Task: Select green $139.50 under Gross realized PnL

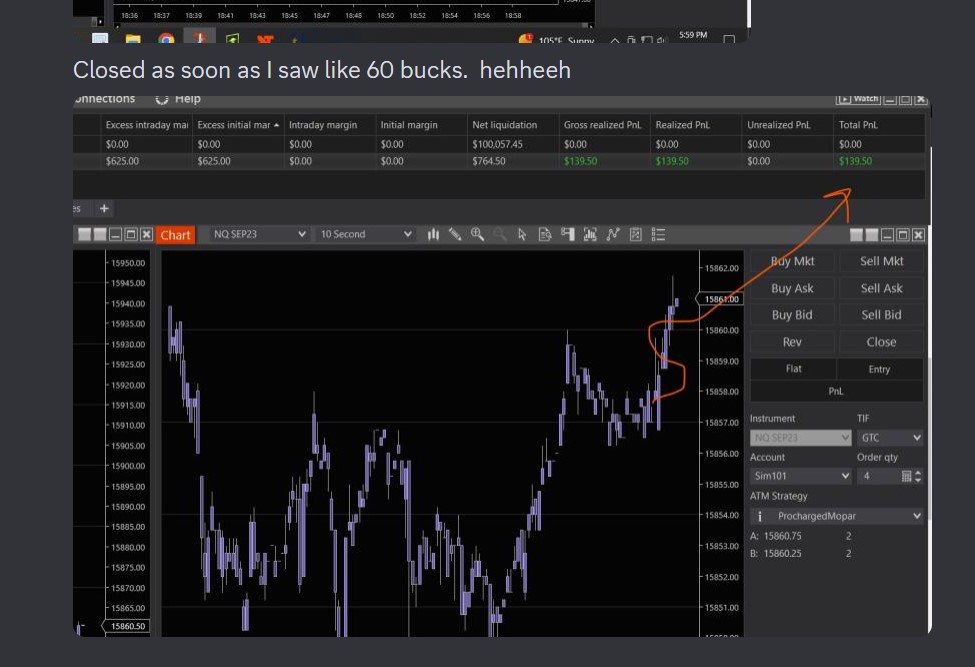Action: point(604,161)
